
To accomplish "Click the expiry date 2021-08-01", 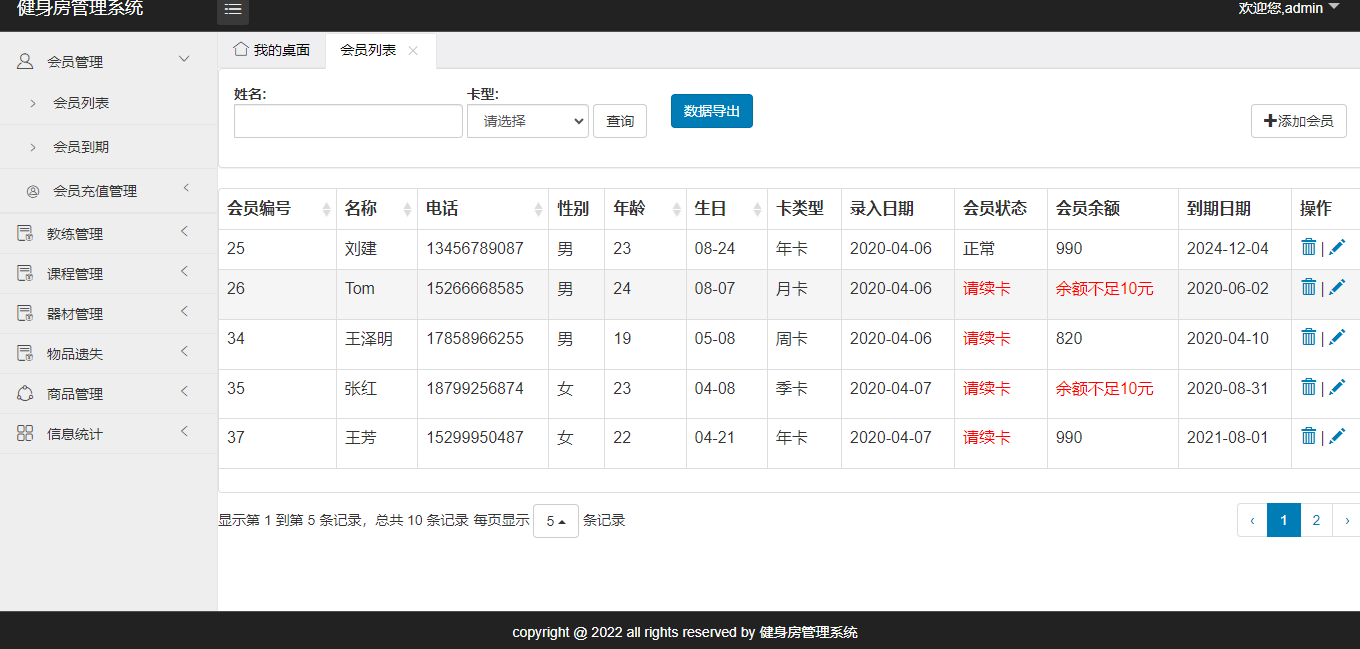I will click(x=1228, y=437).
